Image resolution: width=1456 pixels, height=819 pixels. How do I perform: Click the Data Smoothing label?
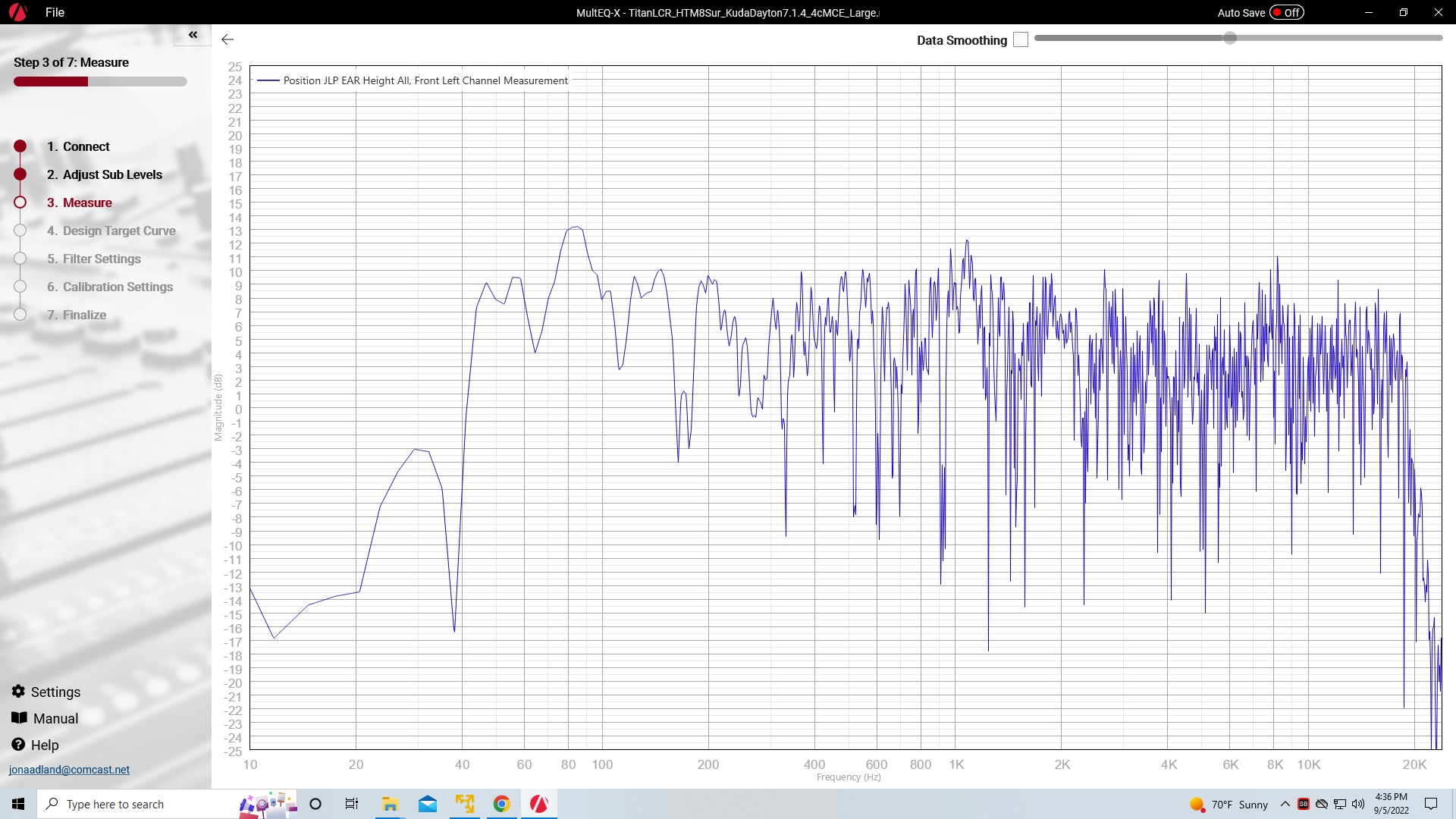pyautogui.click(x=962, y=40)
